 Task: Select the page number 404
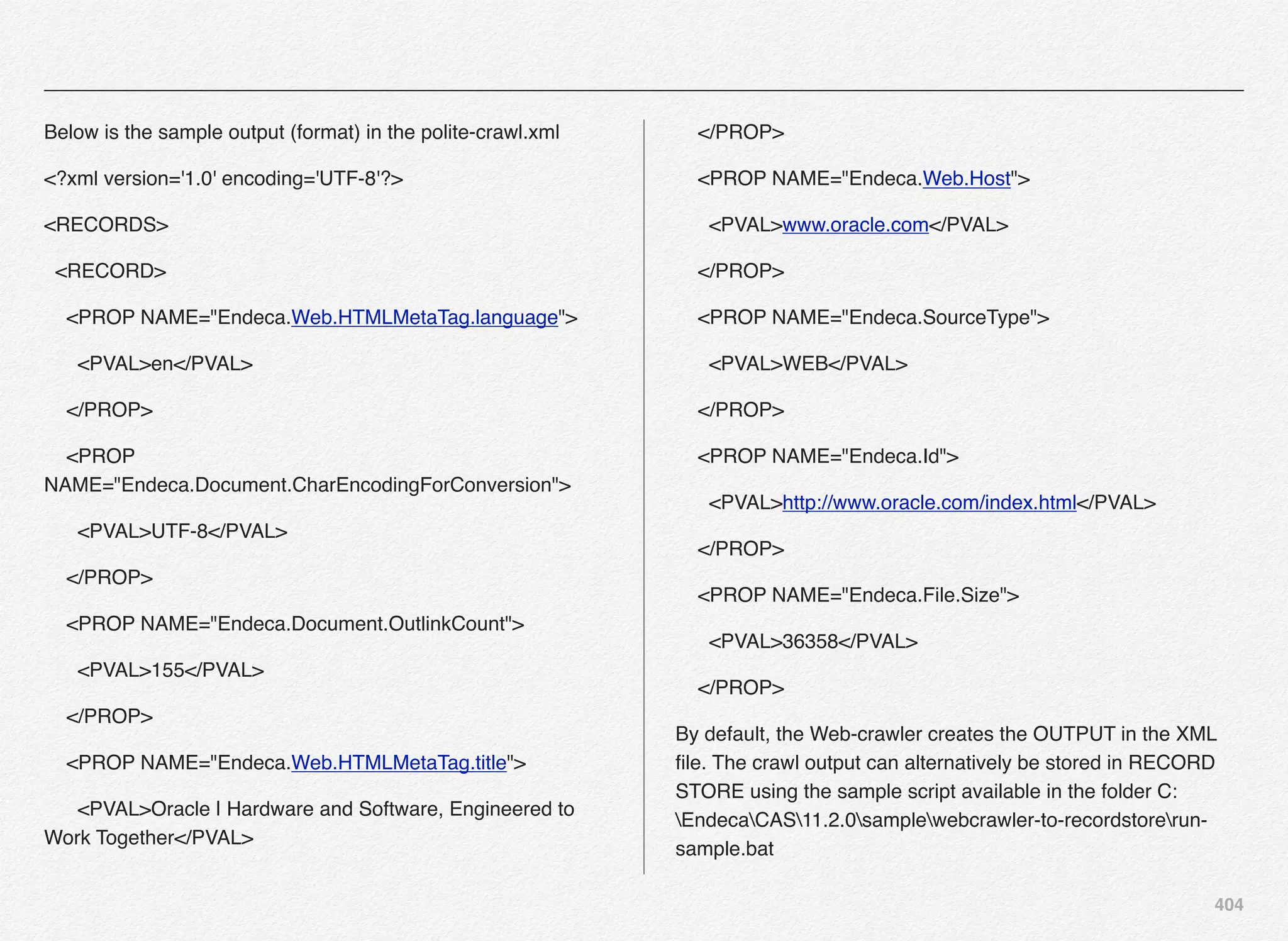click(x=1229, y=905)
